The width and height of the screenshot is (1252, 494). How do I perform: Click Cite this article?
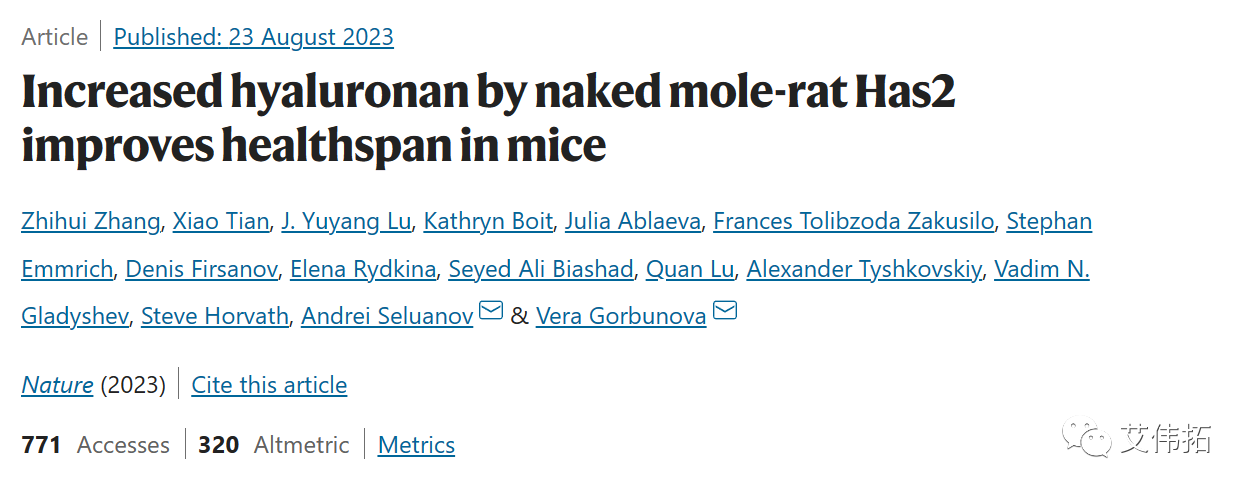coord(269,385)
